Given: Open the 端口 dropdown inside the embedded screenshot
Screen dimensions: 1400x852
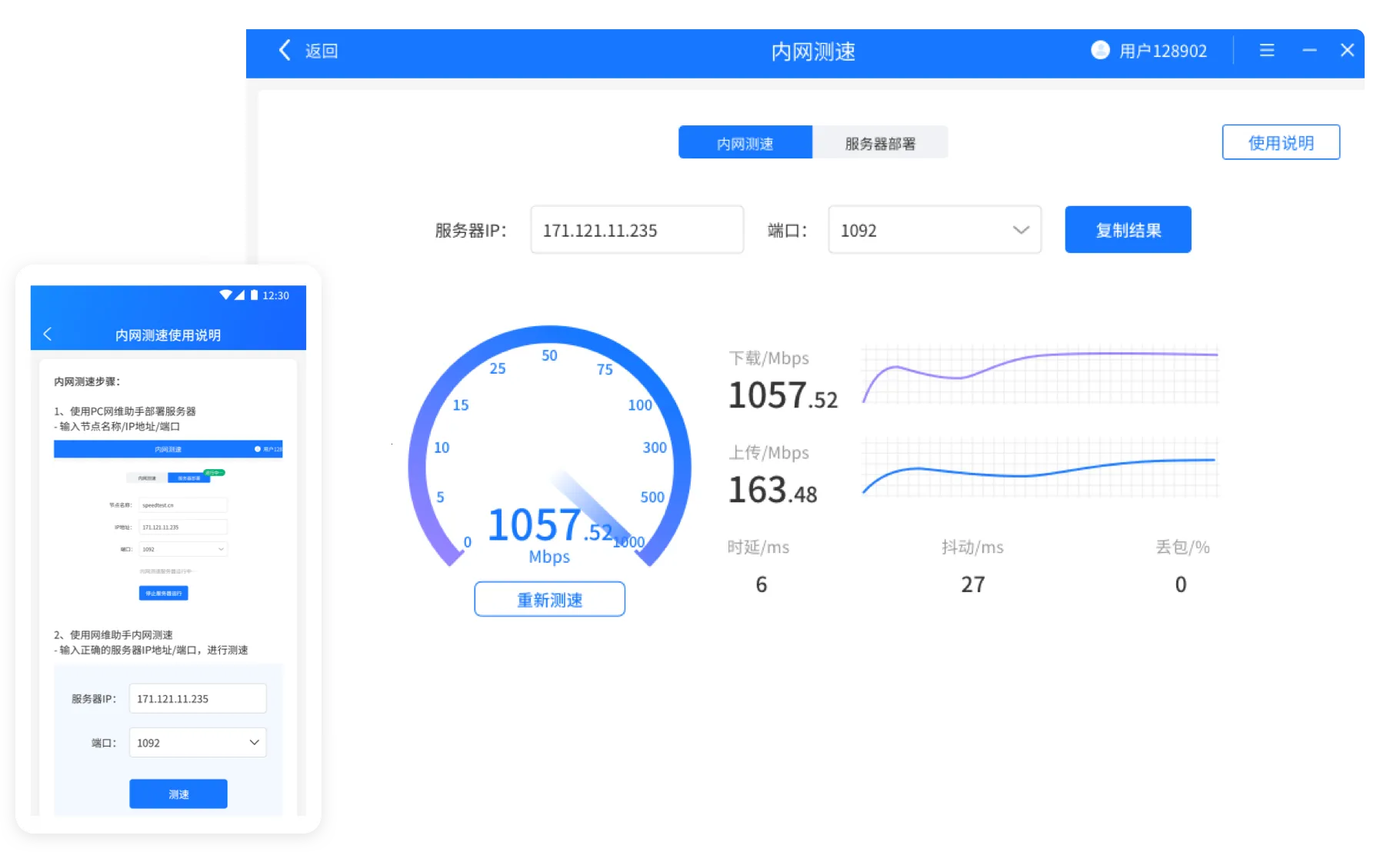Looking at the screenshot, I should 182,548.
